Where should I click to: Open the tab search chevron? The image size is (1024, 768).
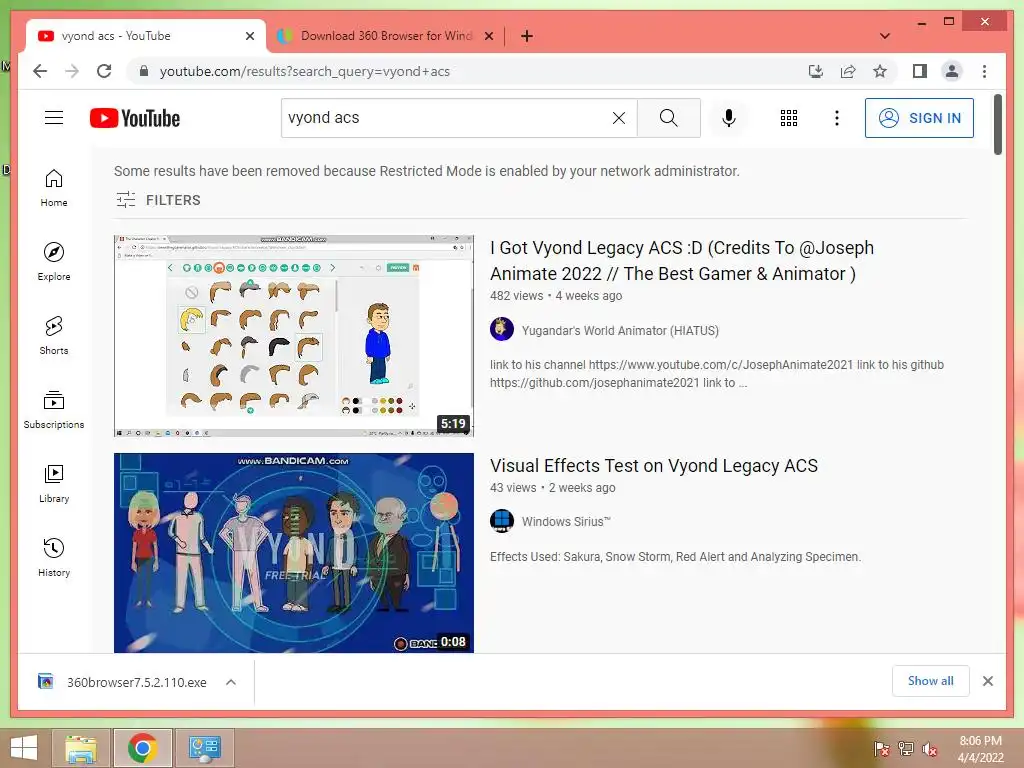(x=885, y=36)
